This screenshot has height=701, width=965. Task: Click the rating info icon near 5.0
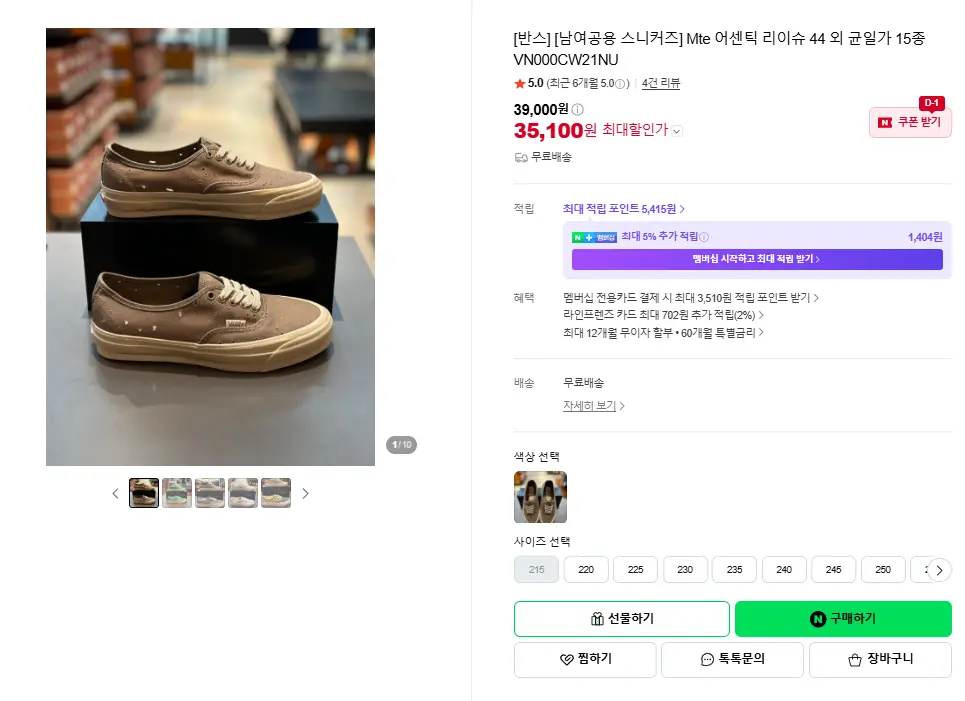pyautogui.click(x=620, y=84)
